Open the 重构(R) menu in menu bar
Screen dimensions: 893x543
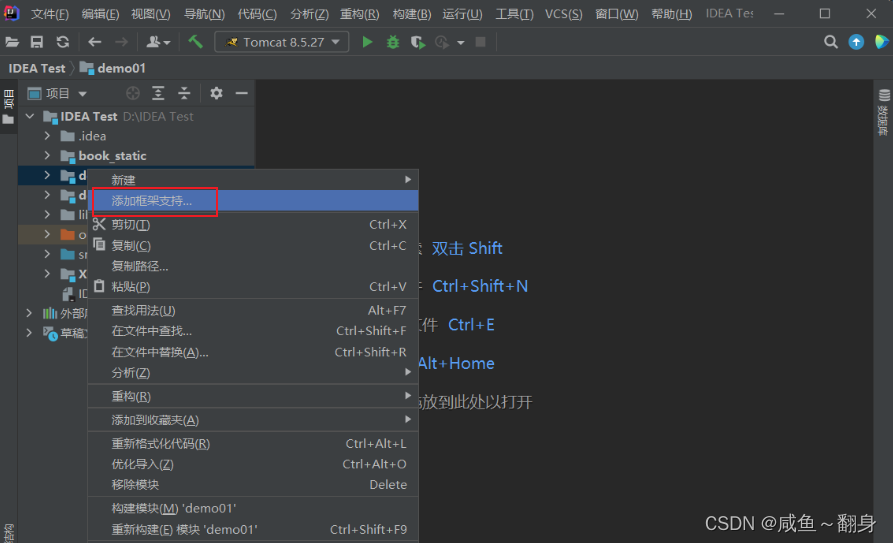click(x=359, y=14)
